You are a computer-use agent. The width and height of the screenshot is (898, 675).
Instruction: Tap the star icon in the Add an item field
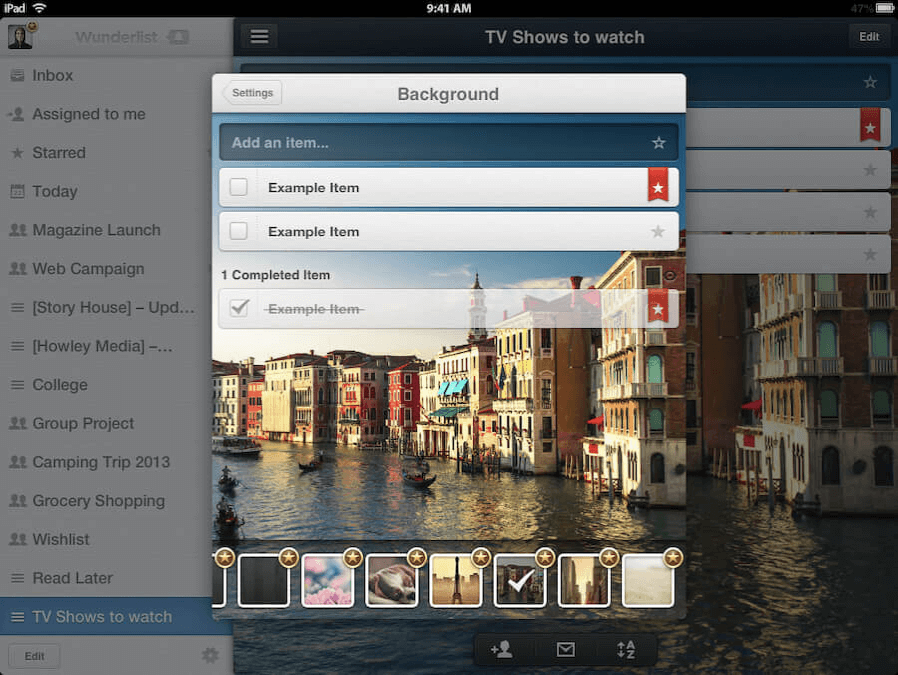659,142
